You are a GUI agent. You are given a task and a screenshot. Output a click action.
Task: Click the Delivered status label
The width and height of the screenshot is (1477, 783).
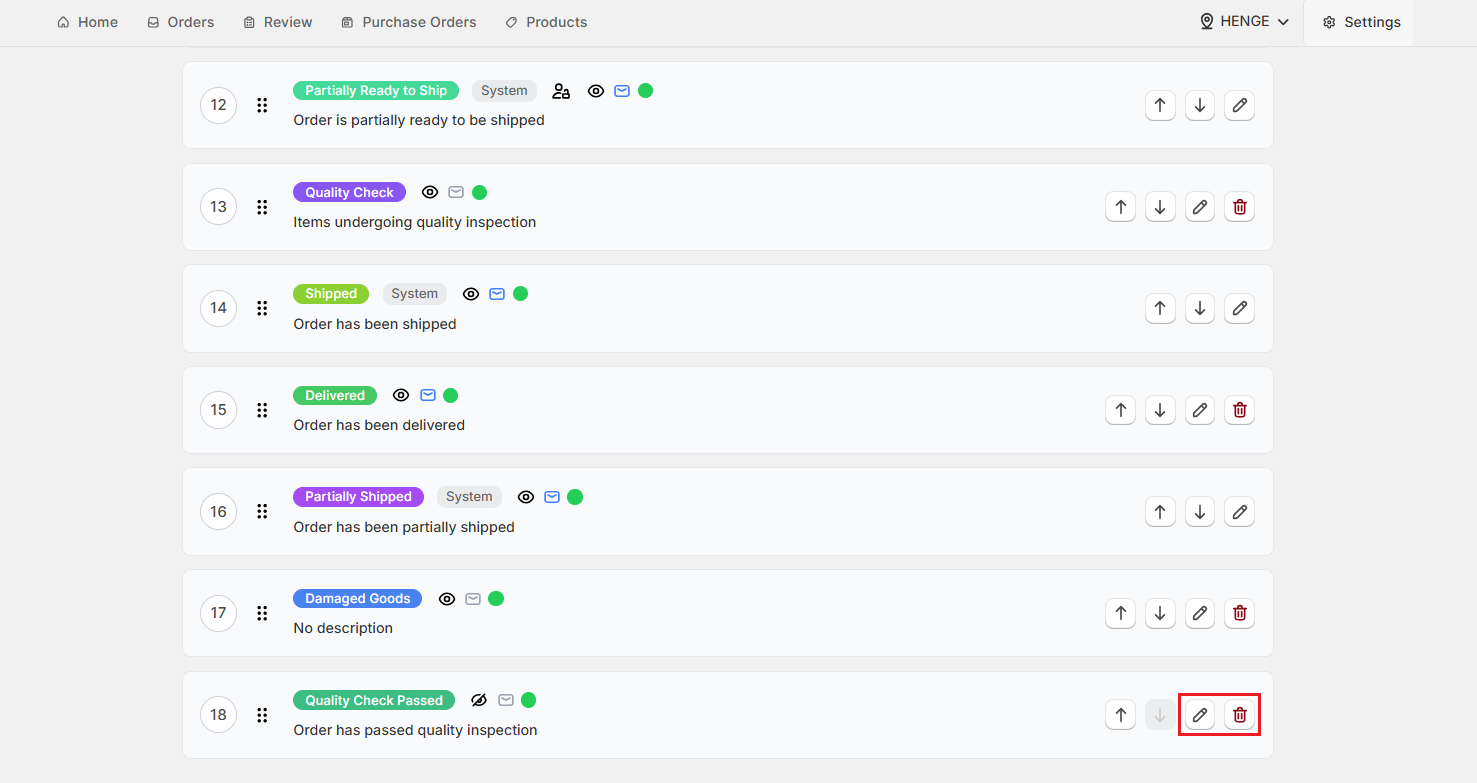click(335, 395)
